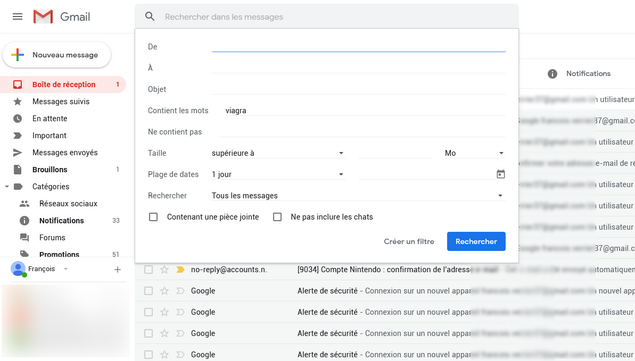635x361 pixels.
Task: Open the main hamburger menu
Action: 17,17
